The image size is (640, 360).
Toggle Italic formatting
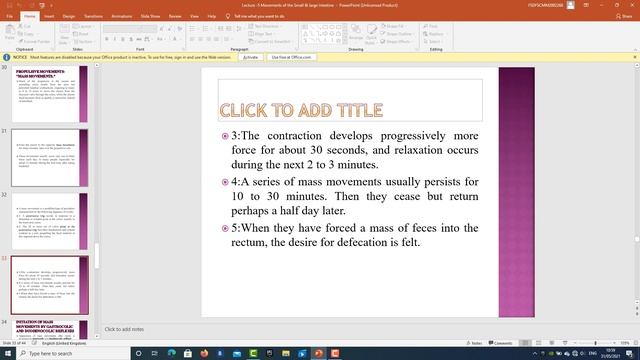point(115,39)
